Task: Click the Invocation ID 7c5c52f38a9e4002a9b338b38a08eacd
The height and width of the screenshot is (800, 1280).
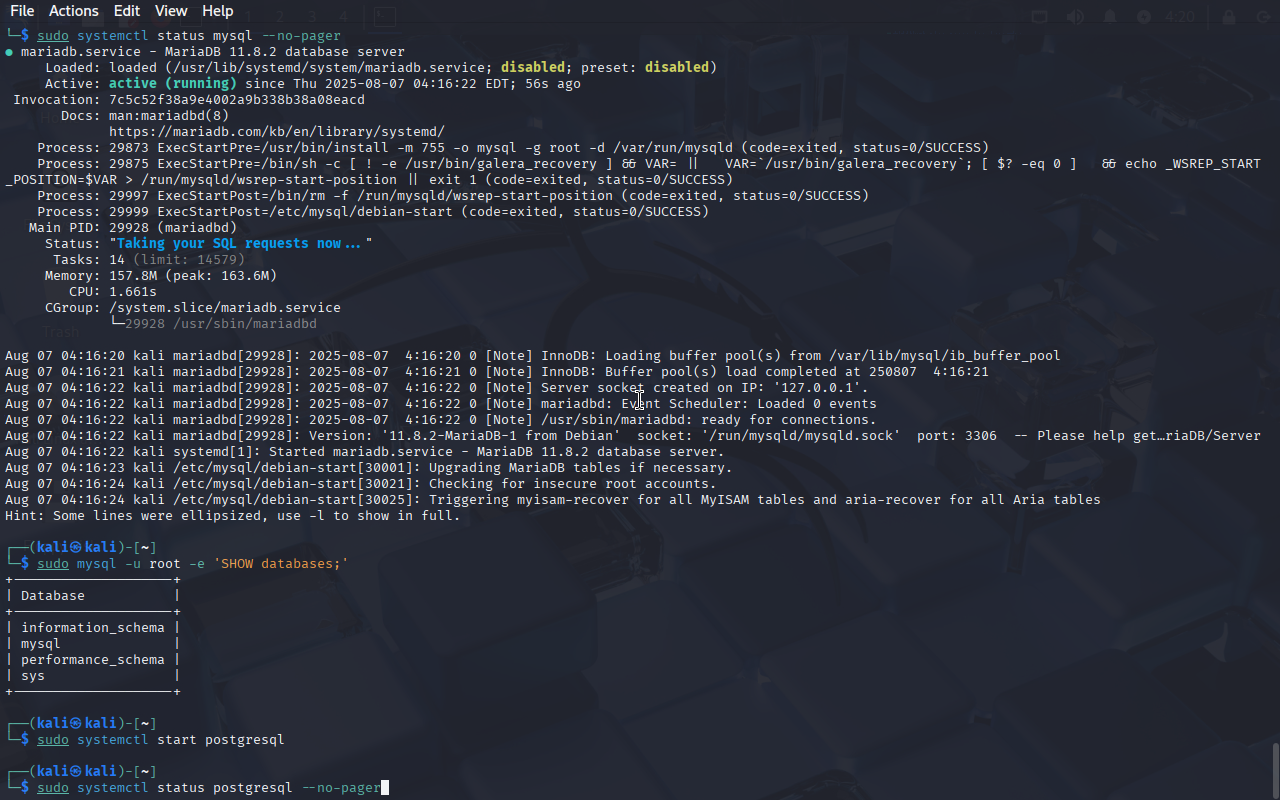Action: 237,100
